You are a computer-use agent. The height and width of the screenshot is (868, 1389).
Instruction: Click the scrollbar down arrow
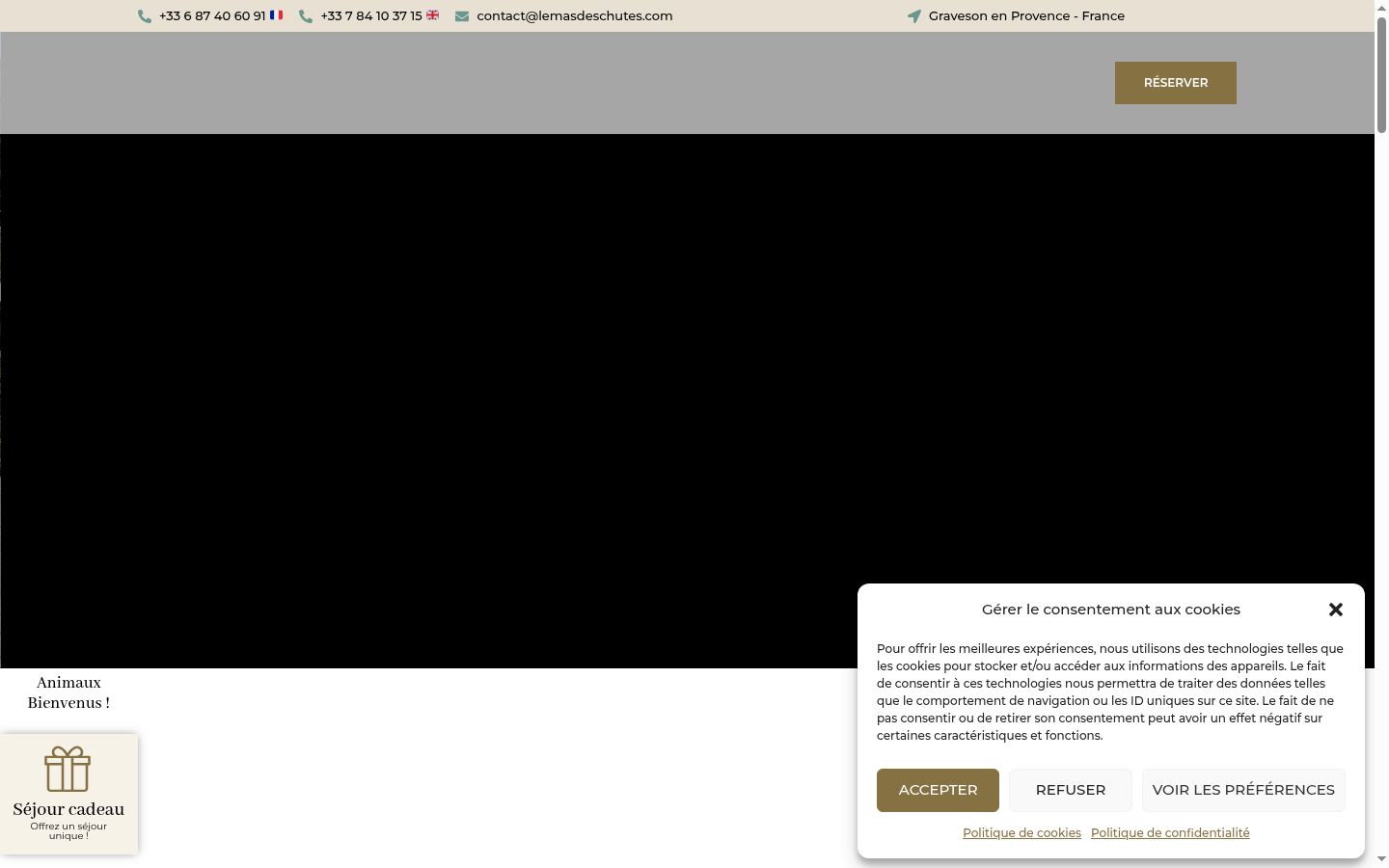coord(1381,859)
